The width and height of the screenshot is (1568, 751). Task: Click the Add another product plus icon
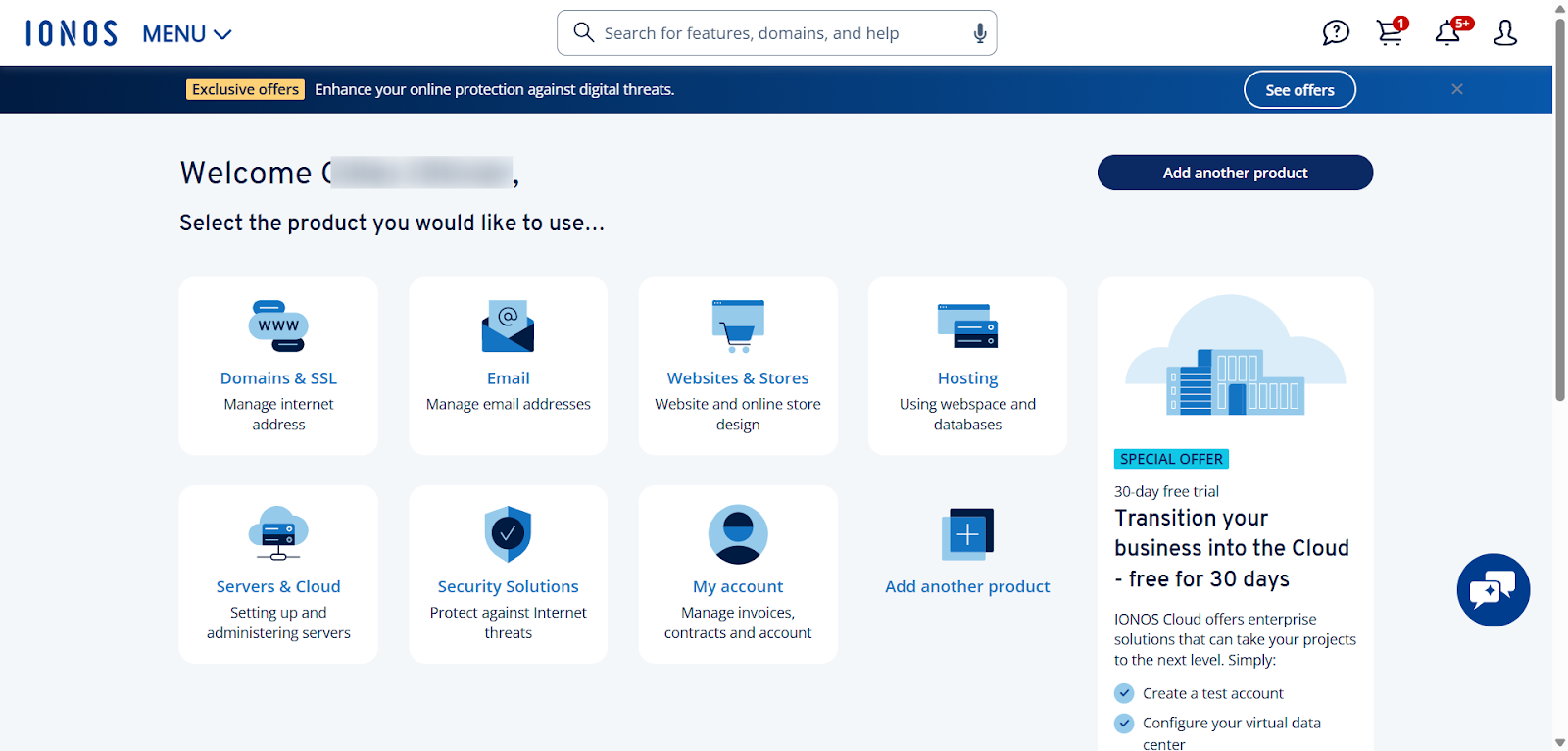pos(967,534)
